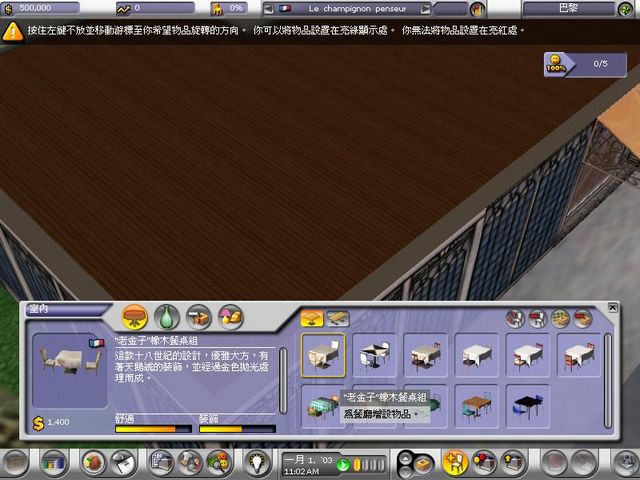Click the 裝飾 decoration rating bar
This screenshot has height=480, width=640.
click(x=237, y=429)
